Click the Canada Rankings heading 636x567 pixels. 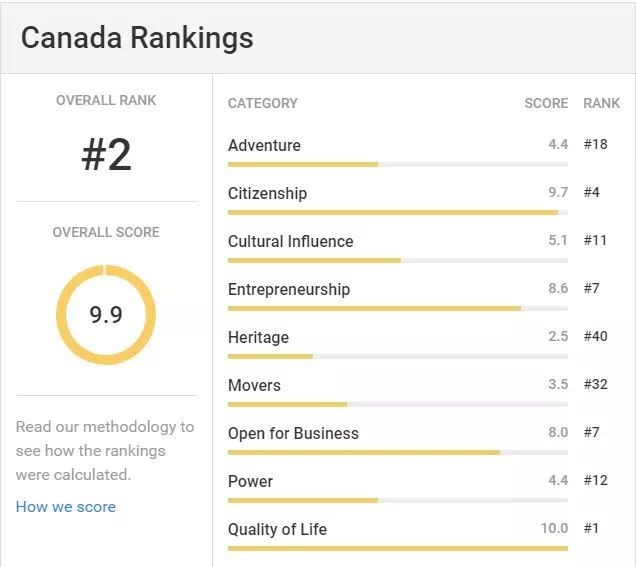pos(137,38)
